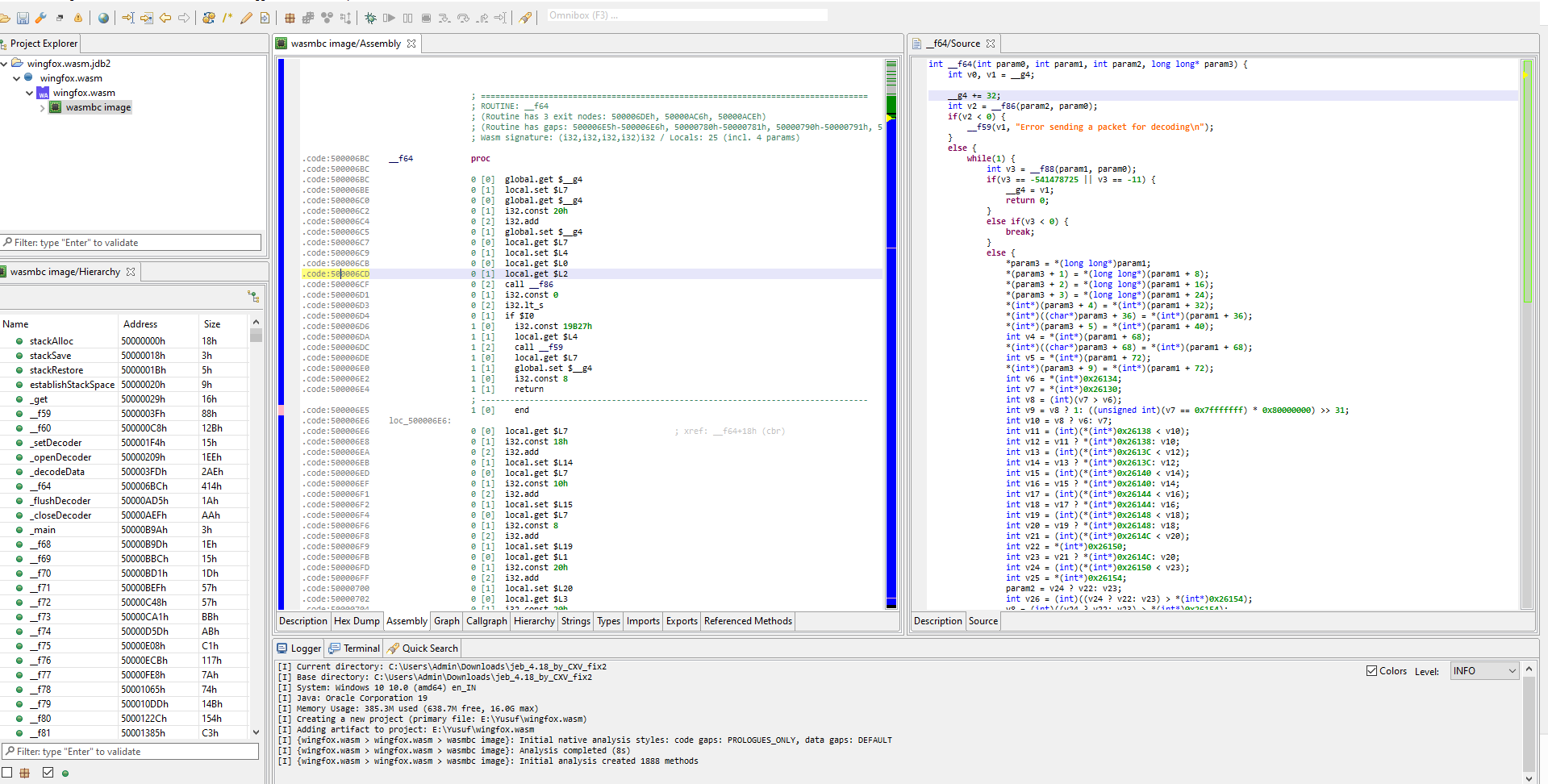
Task: Tick the empty checkbox below hierarchy filter
Action: [x=7, y=773]
